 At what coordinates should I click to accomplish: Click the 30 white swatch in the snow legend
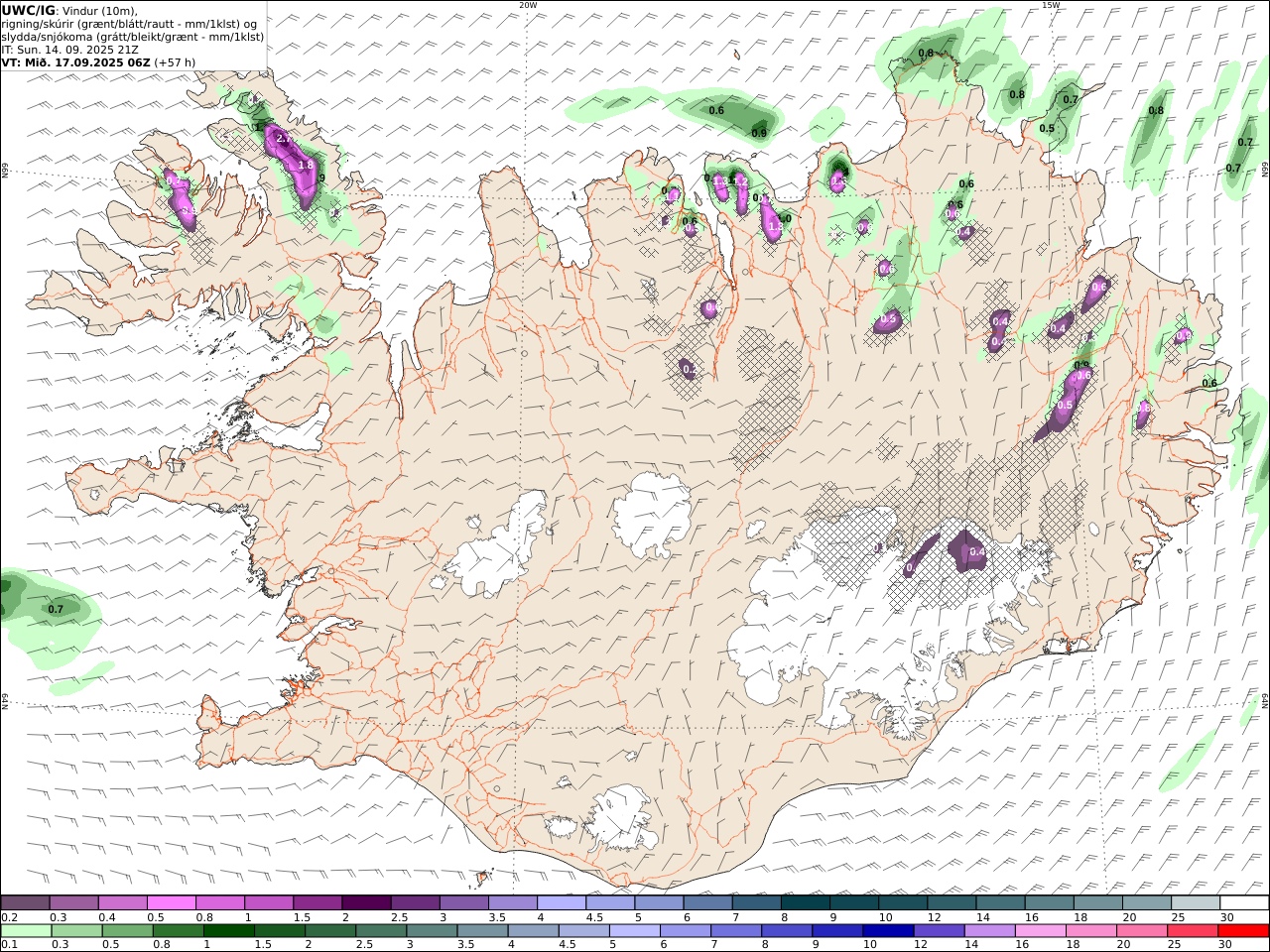click(1243, 902)
